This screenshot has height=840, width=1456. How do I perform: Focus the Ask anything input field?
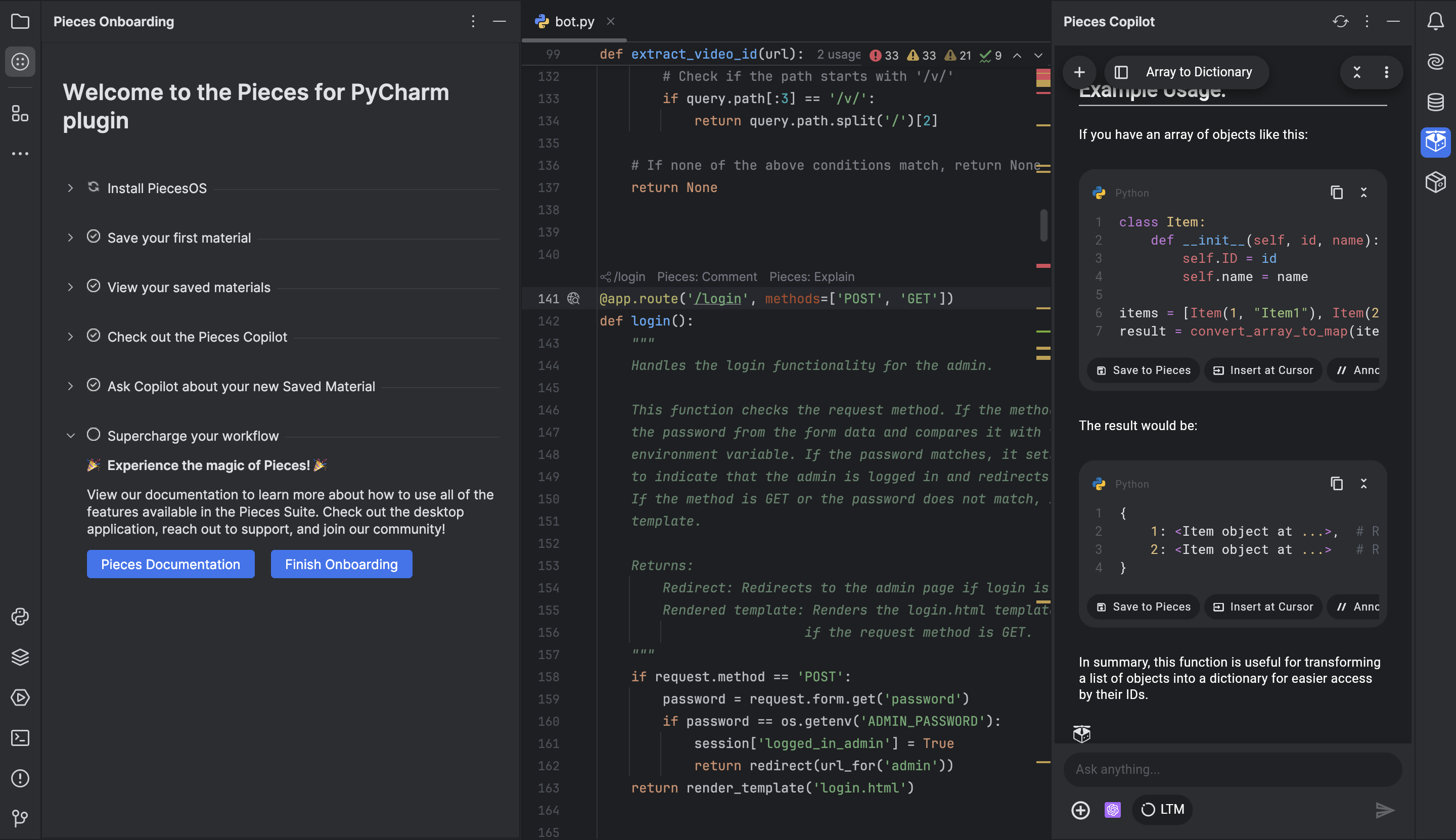(x=1232, y=769)
